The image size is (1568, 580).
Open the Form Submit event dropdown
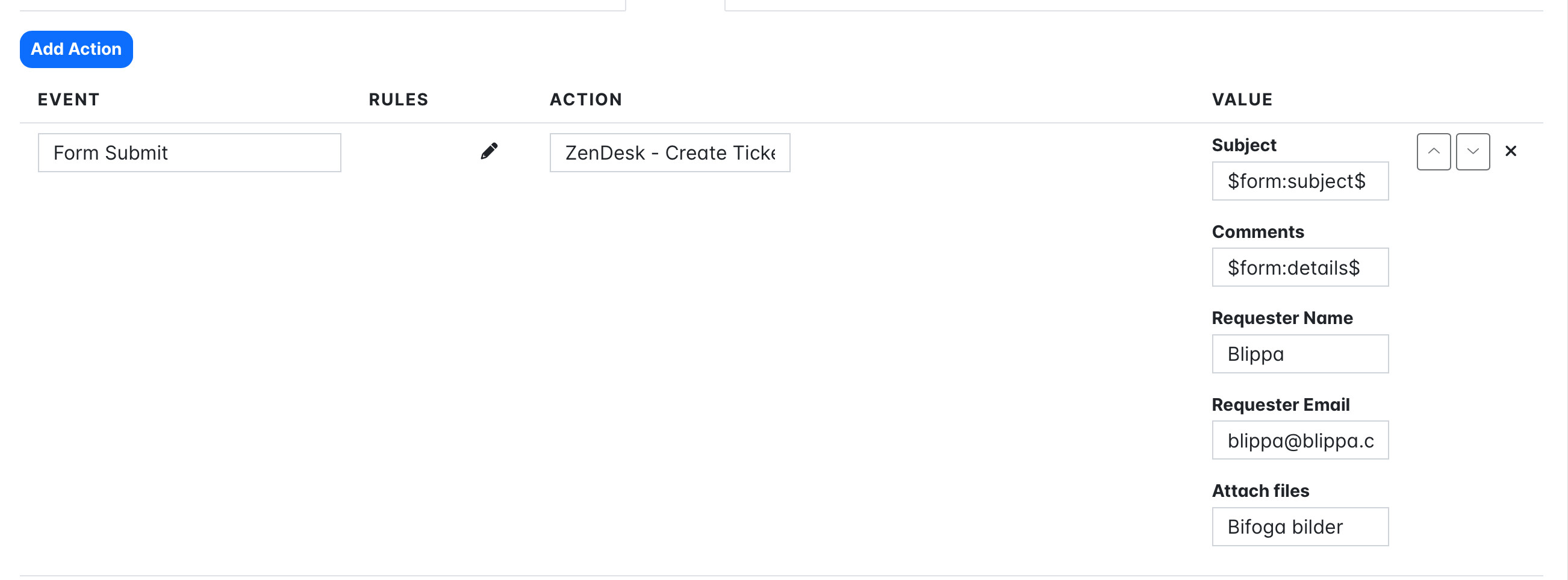click(x=188, y=153)
